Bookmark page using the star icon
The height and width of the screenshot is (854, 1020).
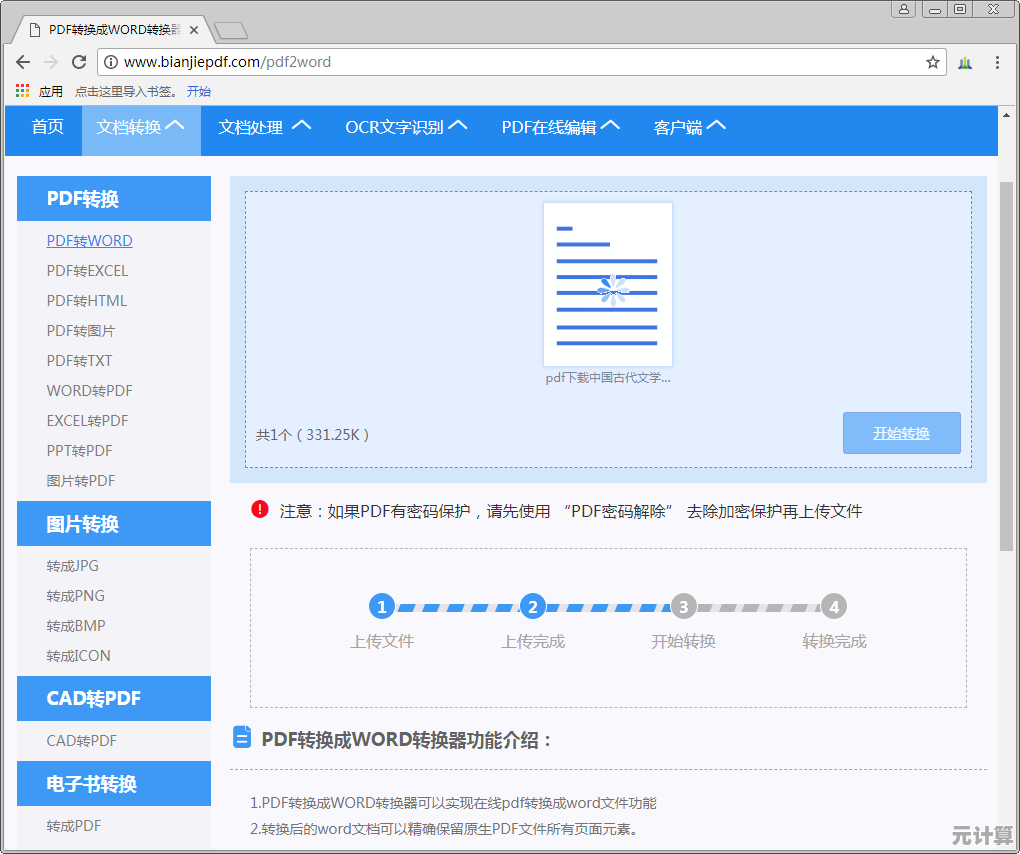[932, 62]
